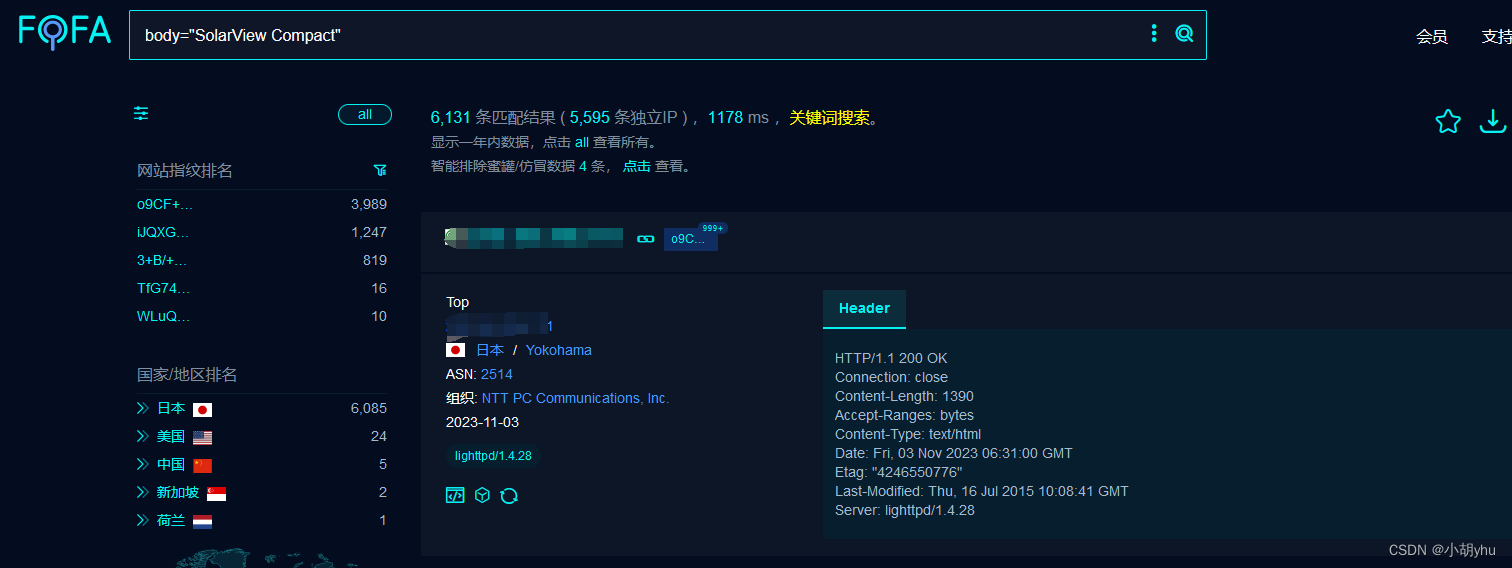The image size is (1512, 568).
Task: Select the 日本 country name
Action: 171,408
